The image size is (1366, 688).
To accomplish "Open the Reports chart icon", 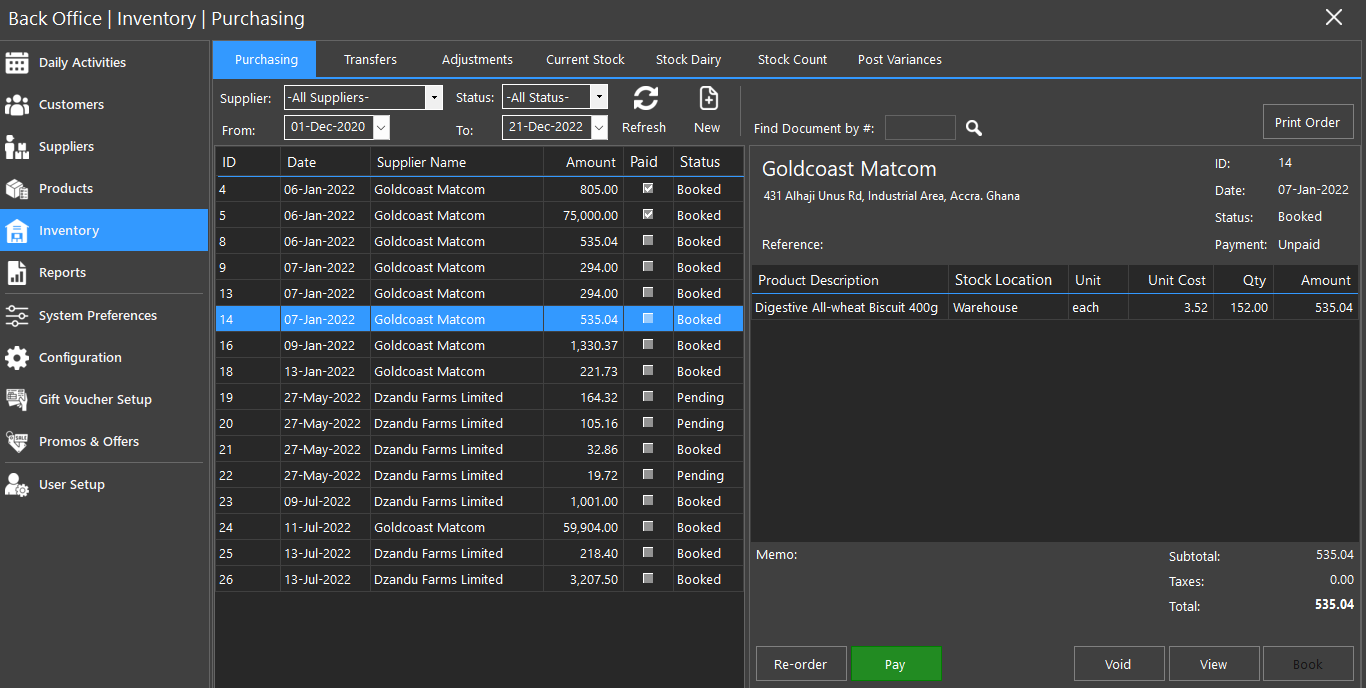I will pos(17,272).
